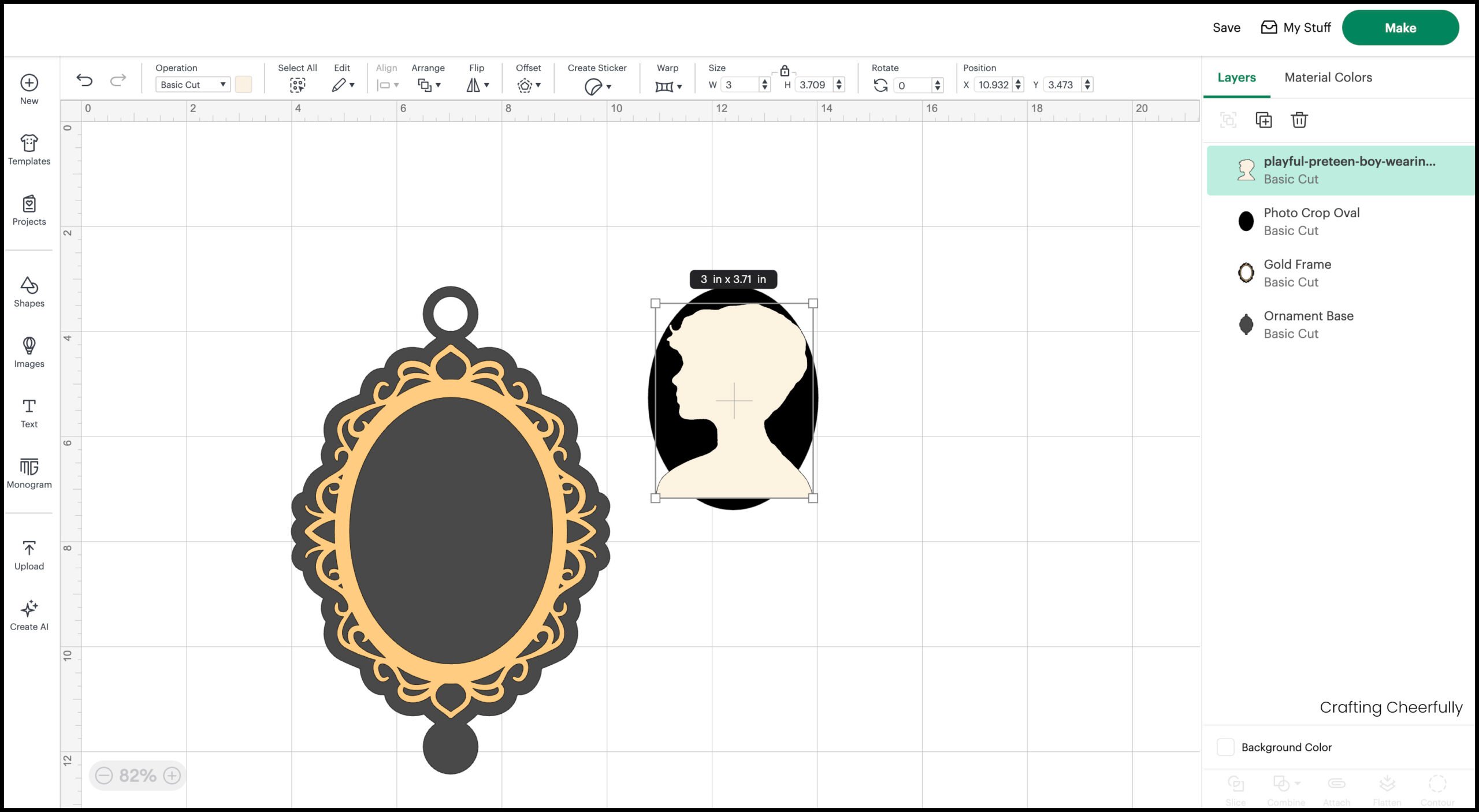Delete the selected layer using the trash icon
The image size is (1479, 812).
(1300, 120)
